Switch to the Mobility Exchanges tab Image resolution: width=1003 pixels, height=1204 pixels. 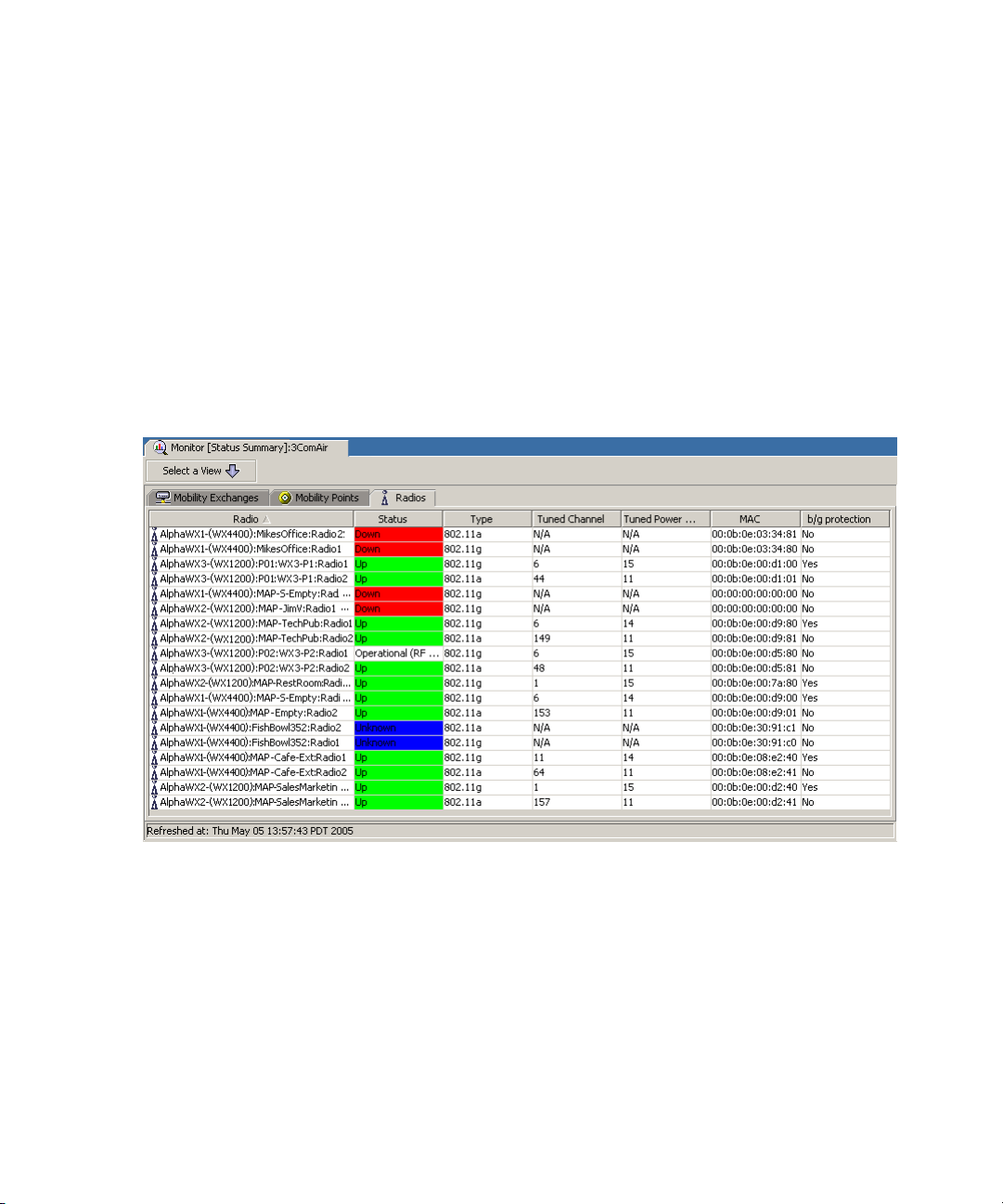point(208,498)
